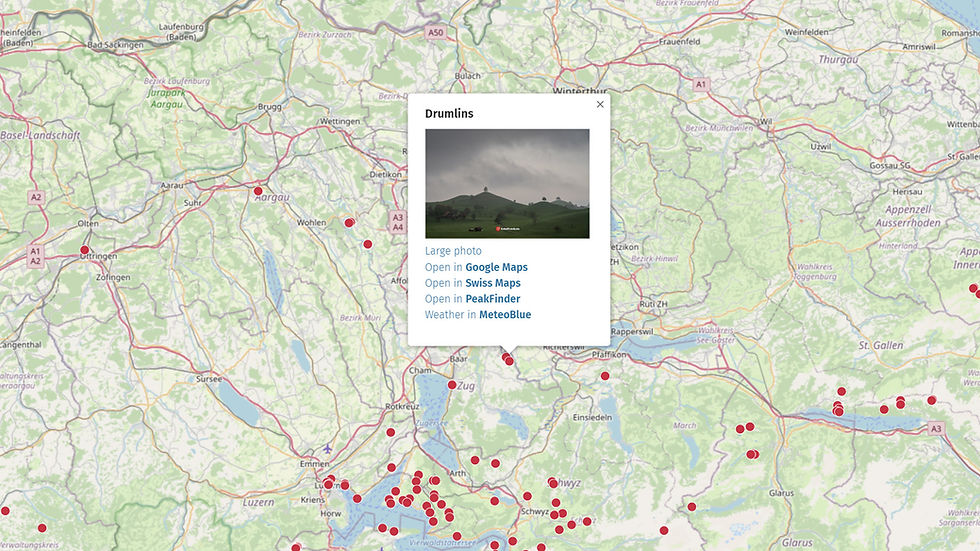Select the red marker at Oftringen
The height and width of the screenshot is (551, 980).
point(84,250)
